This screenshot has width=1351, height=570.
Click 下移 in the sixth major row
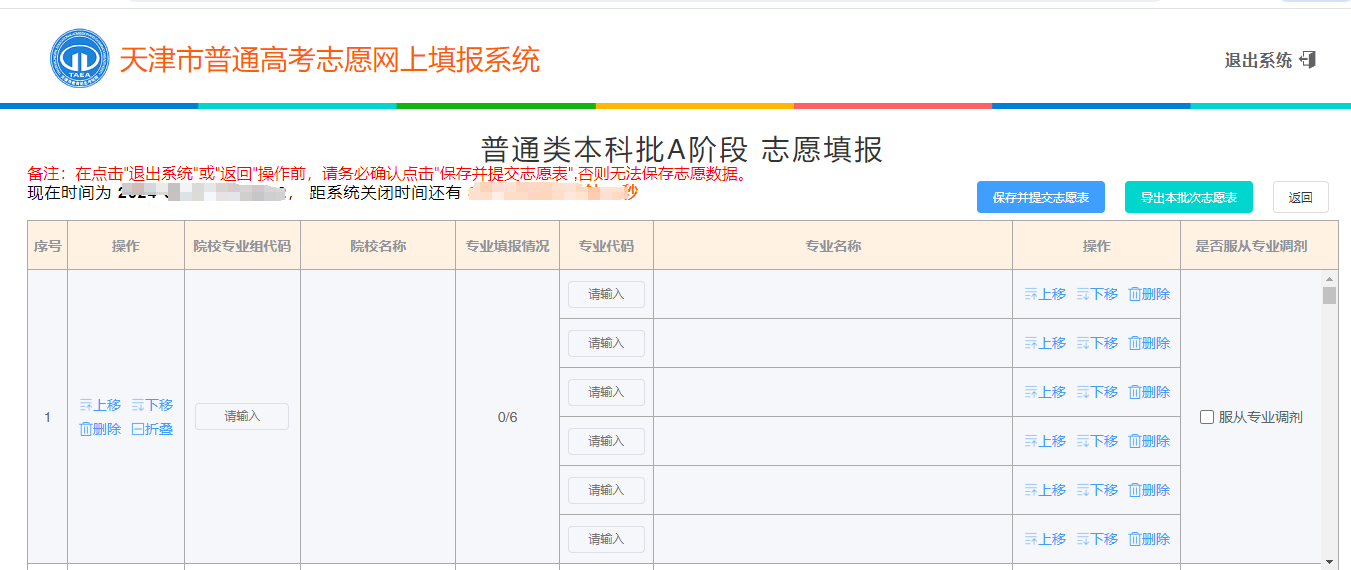(x=1097, y=539)
